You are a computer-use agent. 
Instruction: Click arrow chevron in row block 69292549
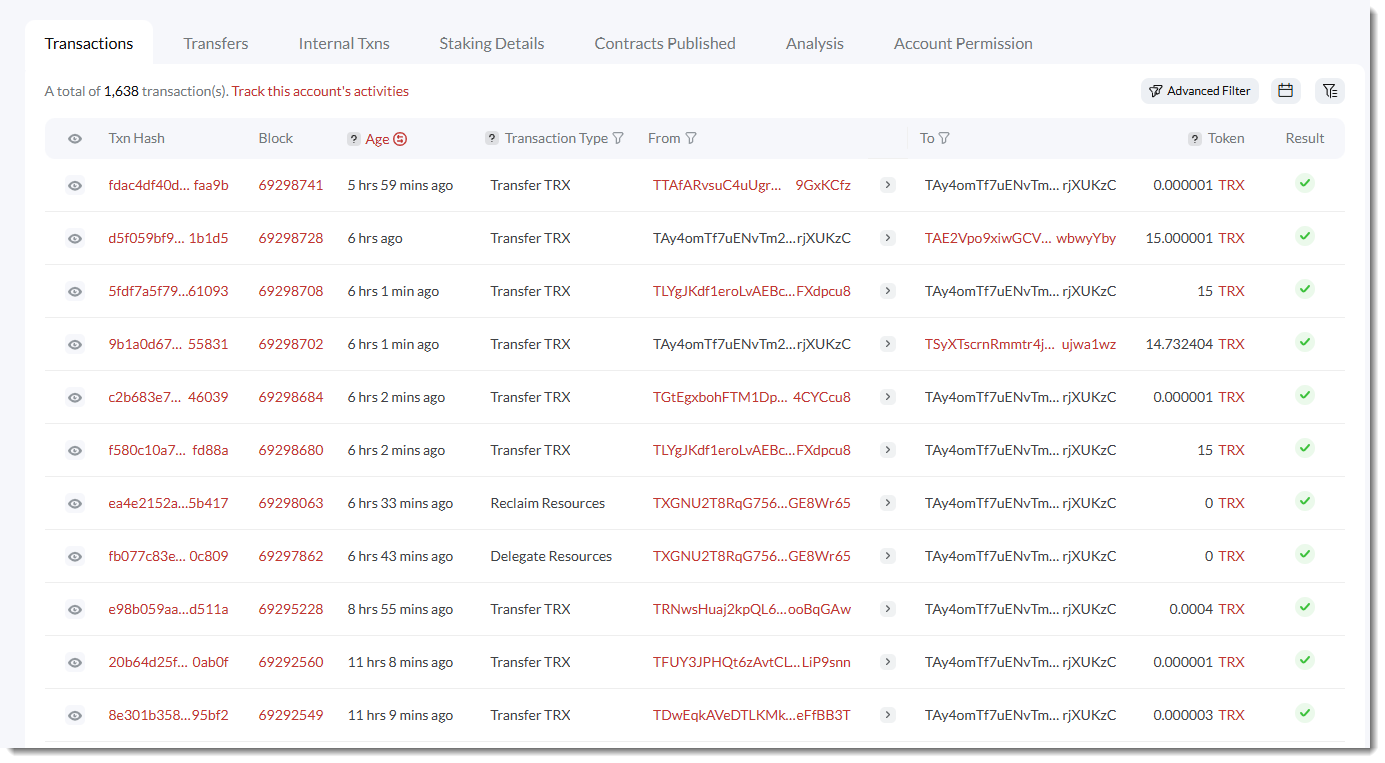pyautogui.click(x=887, y=715)
